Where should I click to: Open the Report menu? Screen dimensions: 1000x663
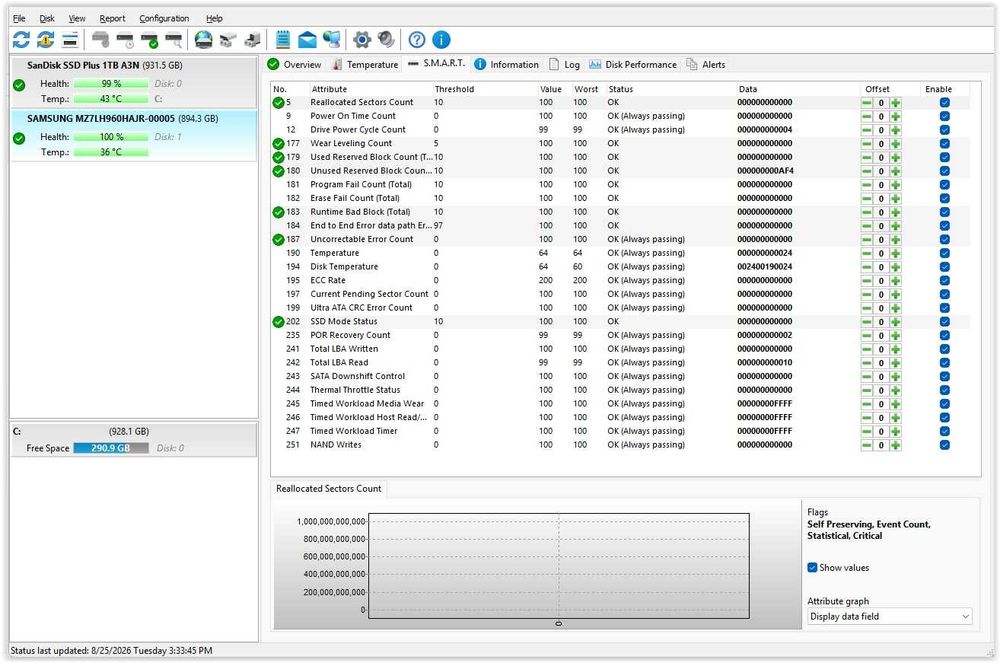point(112,18)
